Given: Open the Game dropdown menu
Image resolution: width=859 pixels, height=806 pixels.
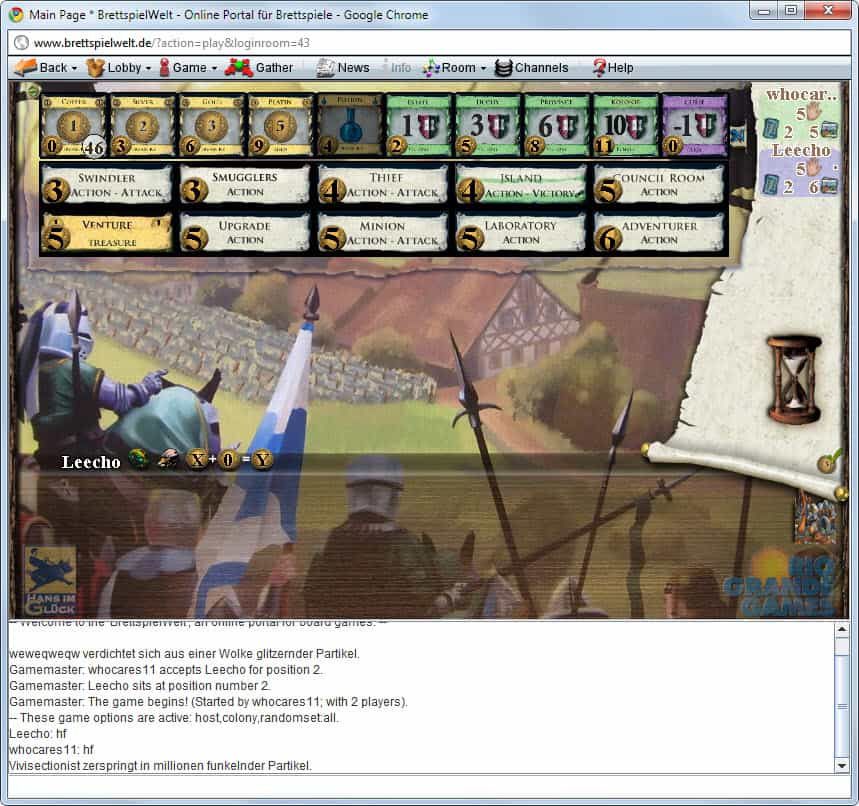Looking at the screenshot, I should click(188, 67).
